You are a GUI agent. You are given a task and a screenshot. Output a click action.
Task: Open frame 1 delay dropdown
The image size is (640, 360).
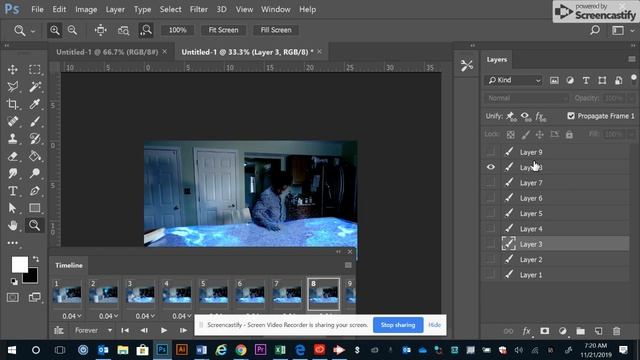pos(72,316)
